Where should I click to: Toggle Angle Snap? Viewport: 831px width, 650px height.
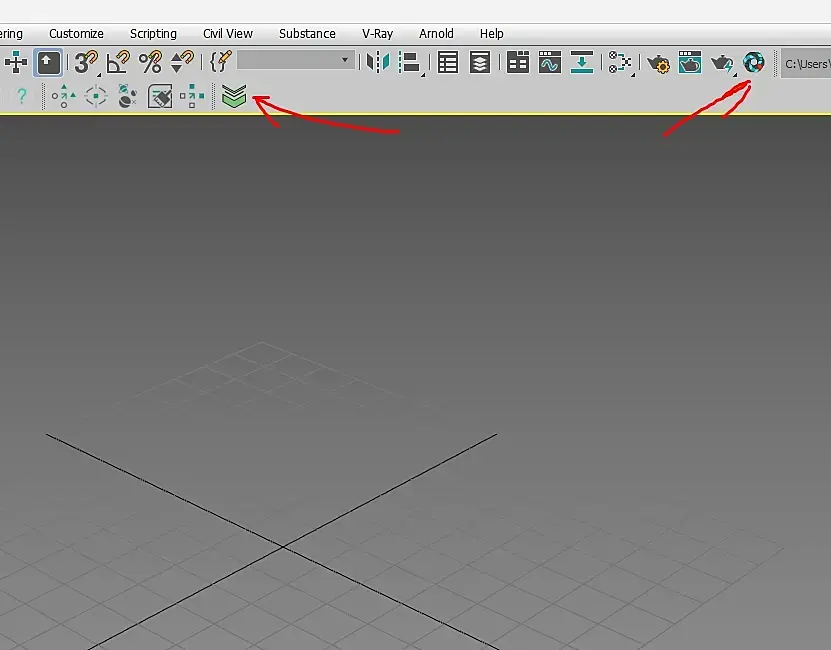pyautogui.click(x=118, y=63)
